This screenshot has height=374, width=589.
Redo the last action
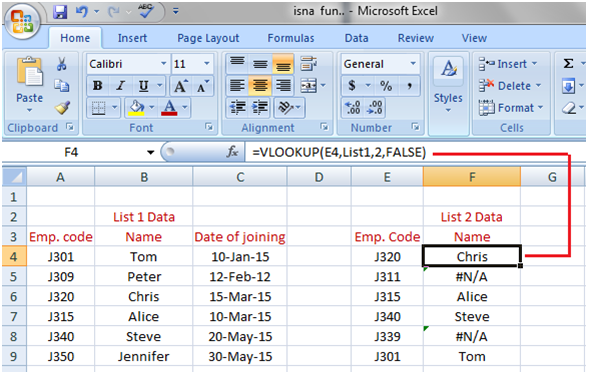[x=114, y=12]
